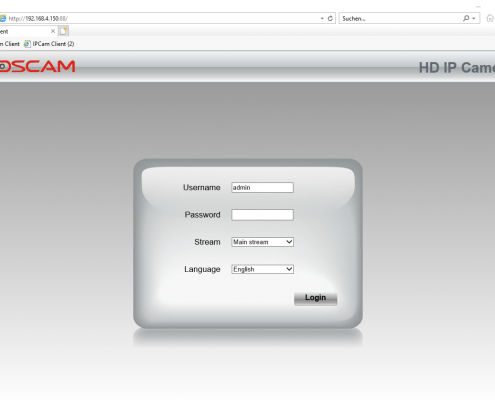
Task: Click the Foscam logo
Action: [37, 66]
